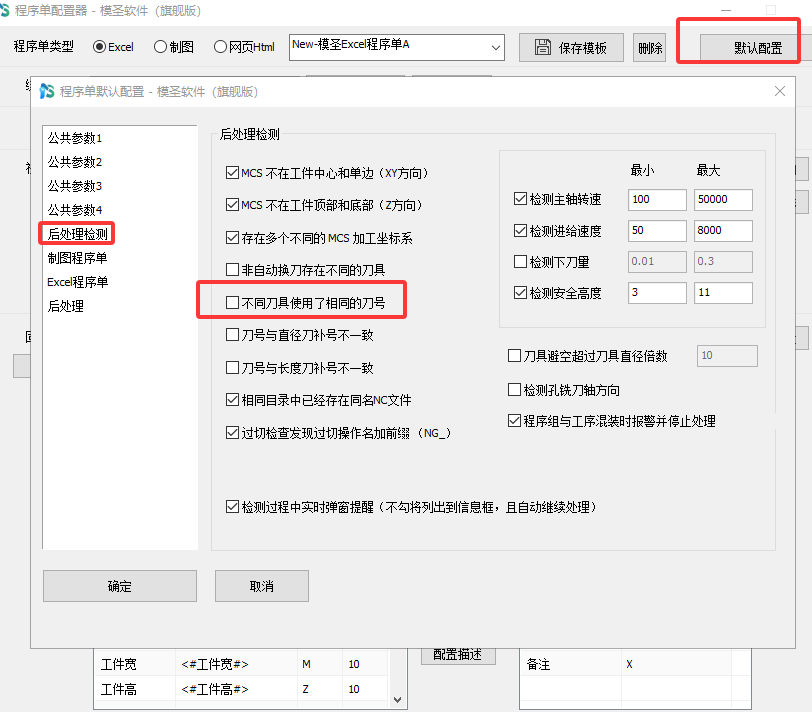Edit spindle speed maximum field 50000
This screenshot has height=712, width=812.
coord(723,199)
